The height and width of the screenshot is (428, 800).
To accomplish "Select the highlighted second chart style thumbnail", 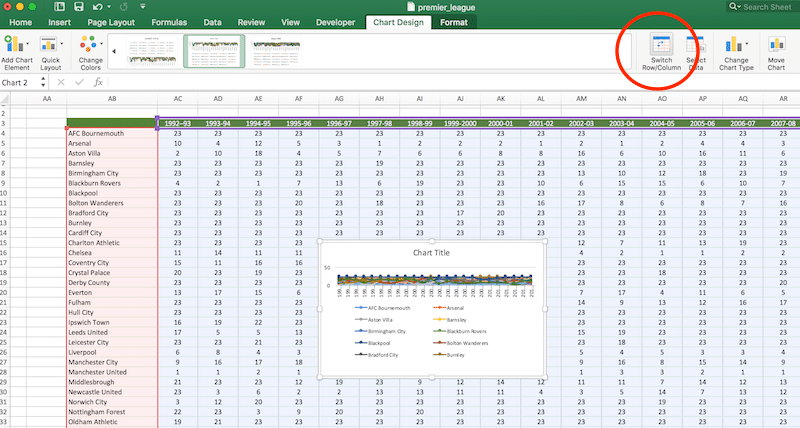I will 214,51.
